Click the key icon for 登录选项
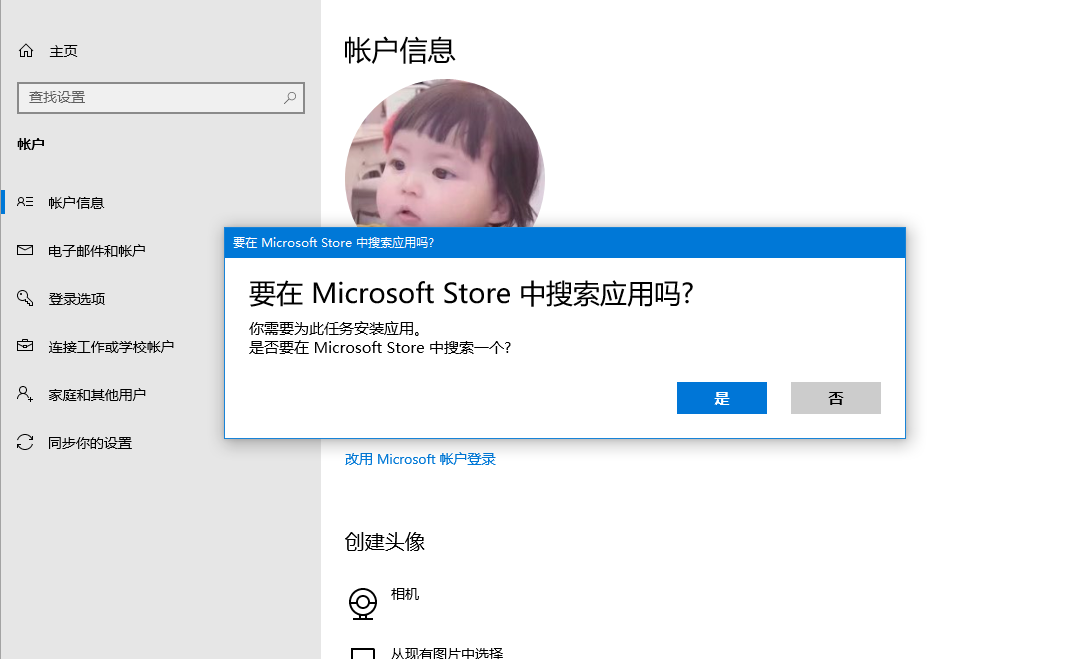The width and height of the screenshot is (1091, 659). click(x=25, y=298)
